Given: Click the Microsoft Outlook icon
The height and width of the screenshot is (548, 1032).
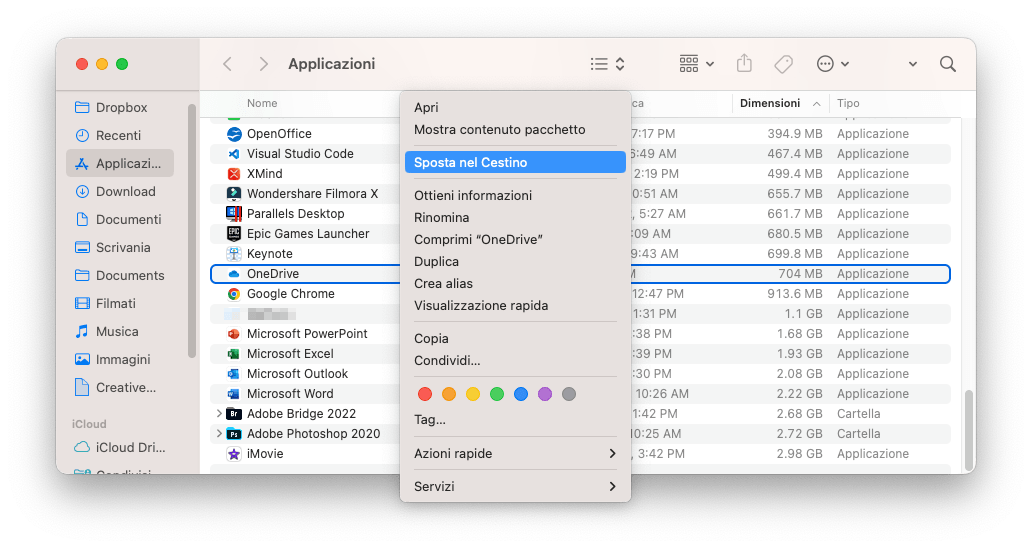Looking at the screenshot, I should pos(234,374).
